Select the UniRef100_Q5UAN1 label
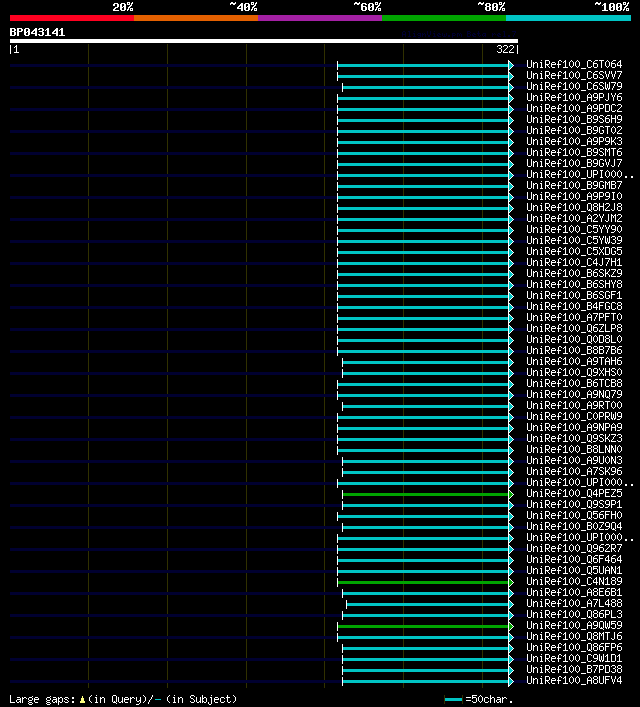The width and height of the screenshot is (640, 707). point(574,570)
